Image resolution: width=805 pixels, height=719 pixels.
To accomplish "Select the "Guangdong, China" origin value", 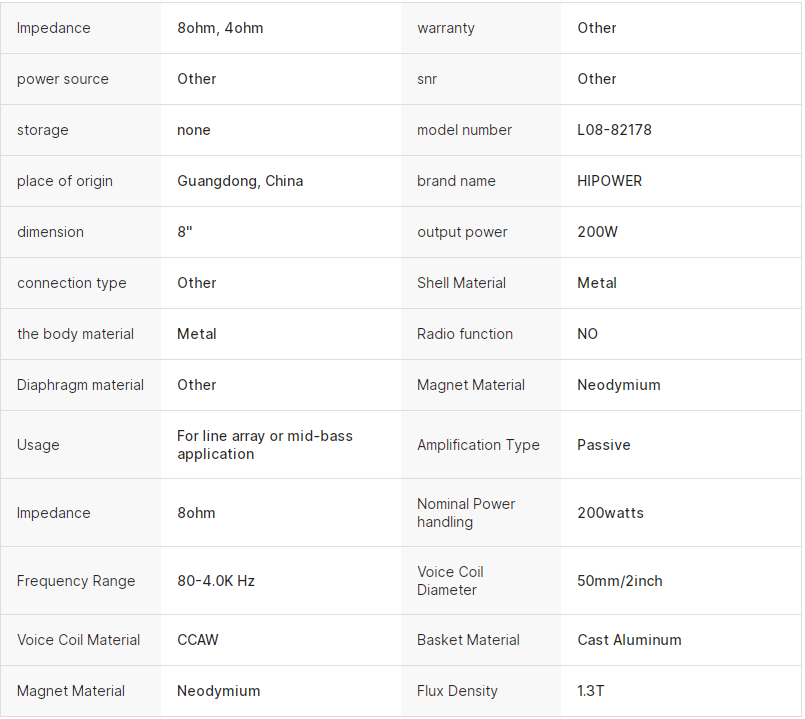I will pyautogui.click(x=240, y=181).
